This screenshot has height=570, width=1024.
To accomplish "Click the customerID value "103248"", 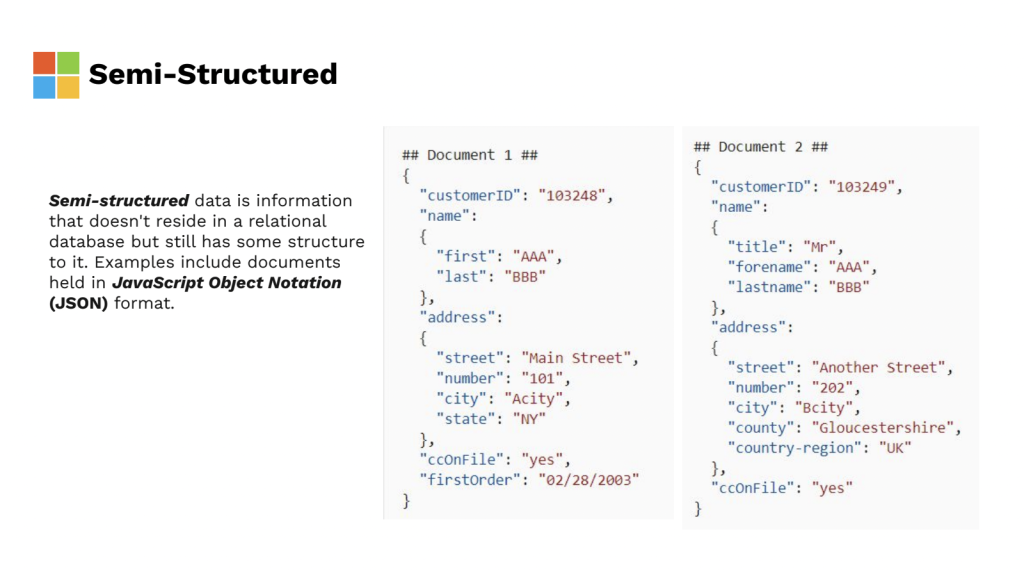I will [573, 196].
